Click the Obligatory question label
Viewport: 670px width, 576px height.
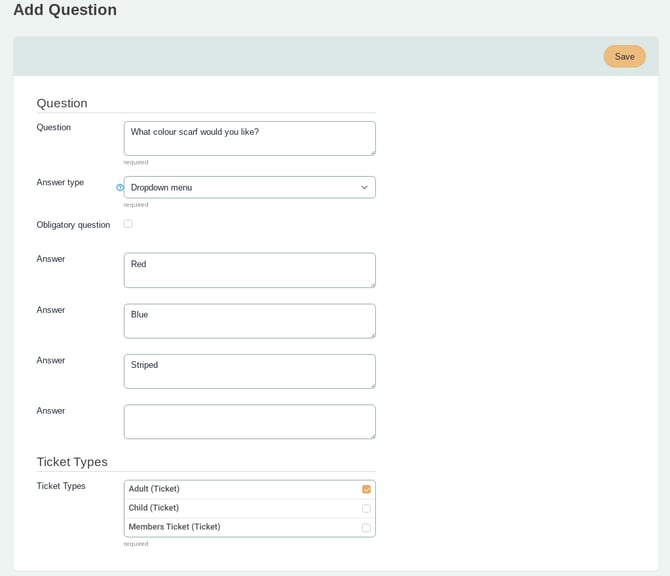73,225
